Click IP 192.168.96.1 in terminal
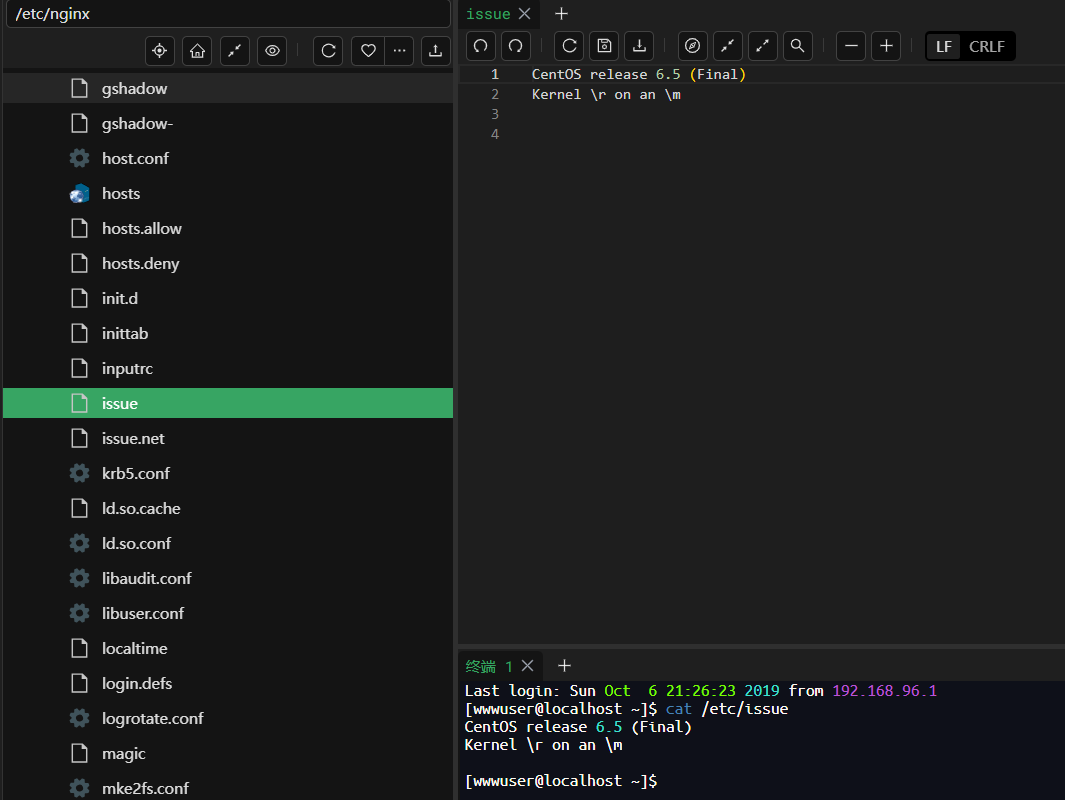Screen dimensions: 1065x800 point(884,691)
